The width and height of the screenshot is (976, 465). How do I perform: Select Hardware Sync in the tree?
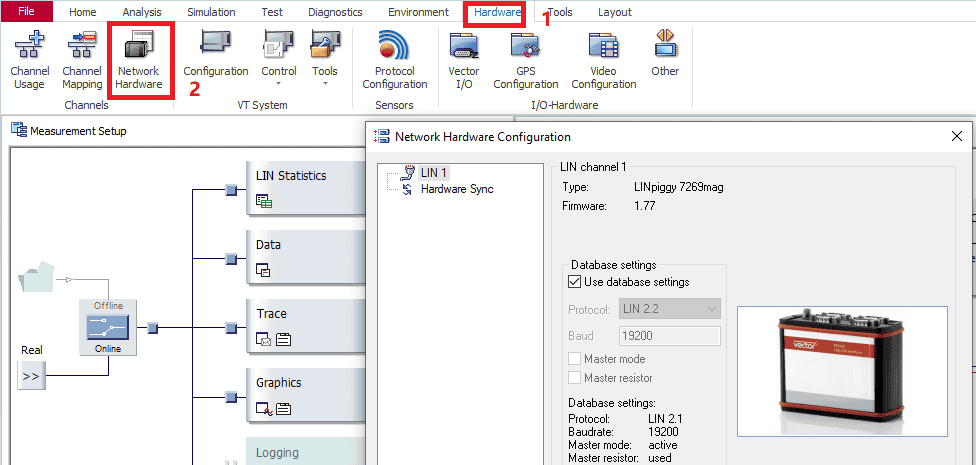456,189
